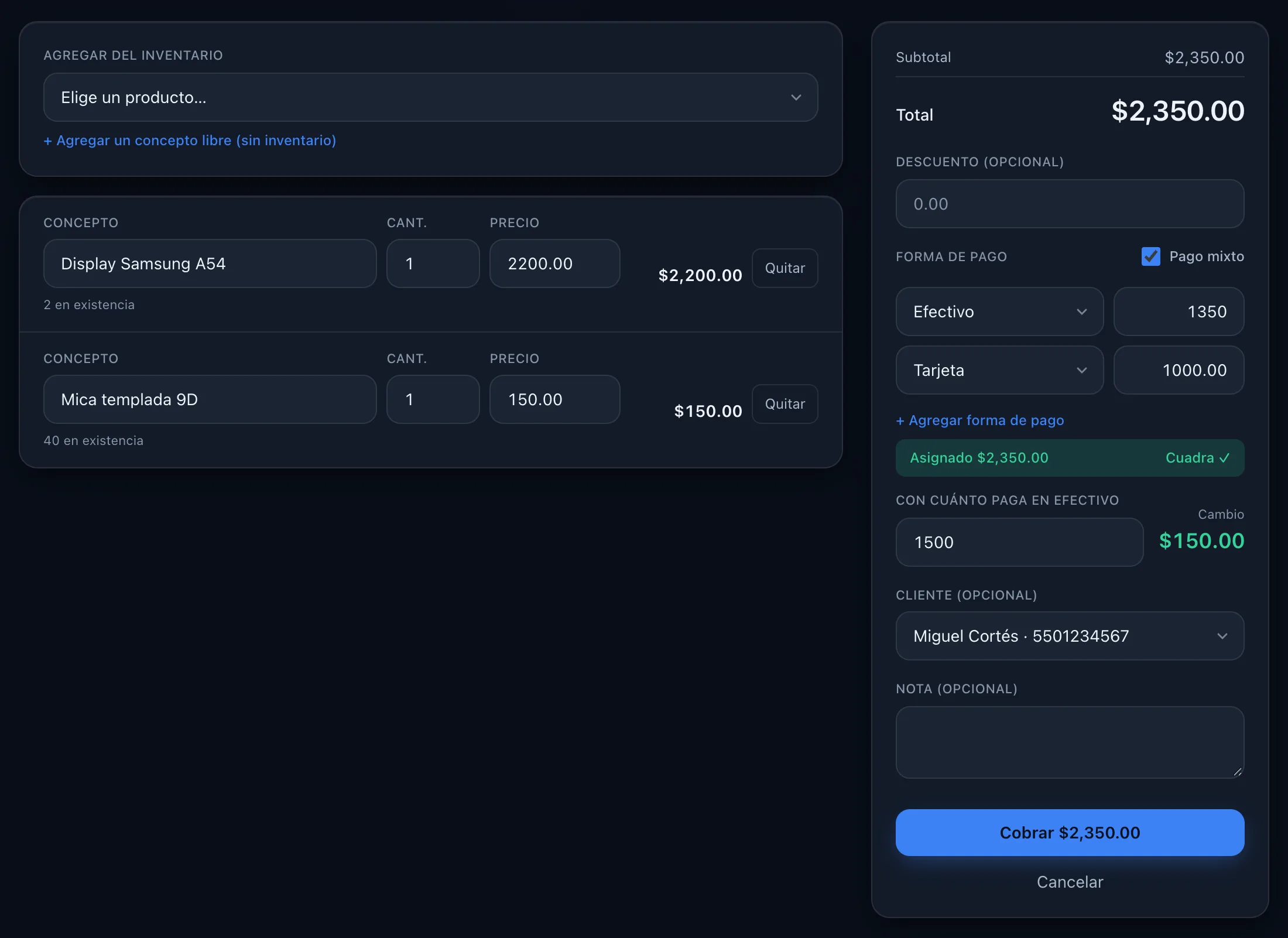Open the Efectivo payment method dropdown
The image size is (1288, 938).
999,311
